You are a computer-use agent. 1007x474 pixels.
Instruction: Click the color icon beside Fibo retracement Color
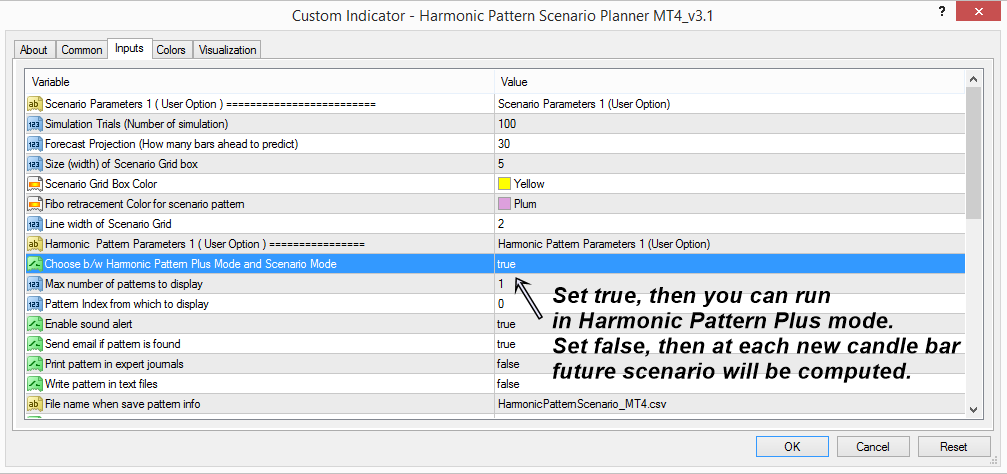pyautogui.click(x=34, y=204)
